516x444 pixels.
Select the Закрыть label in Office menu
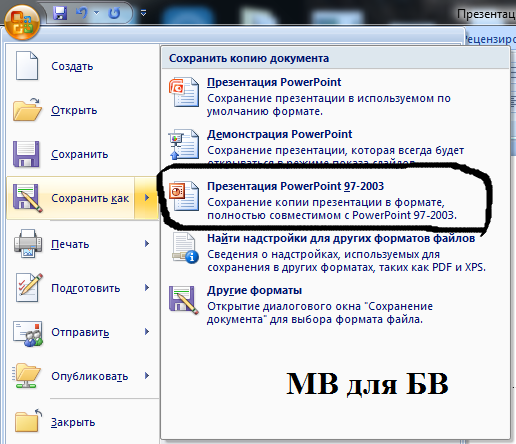click(73, 422)
